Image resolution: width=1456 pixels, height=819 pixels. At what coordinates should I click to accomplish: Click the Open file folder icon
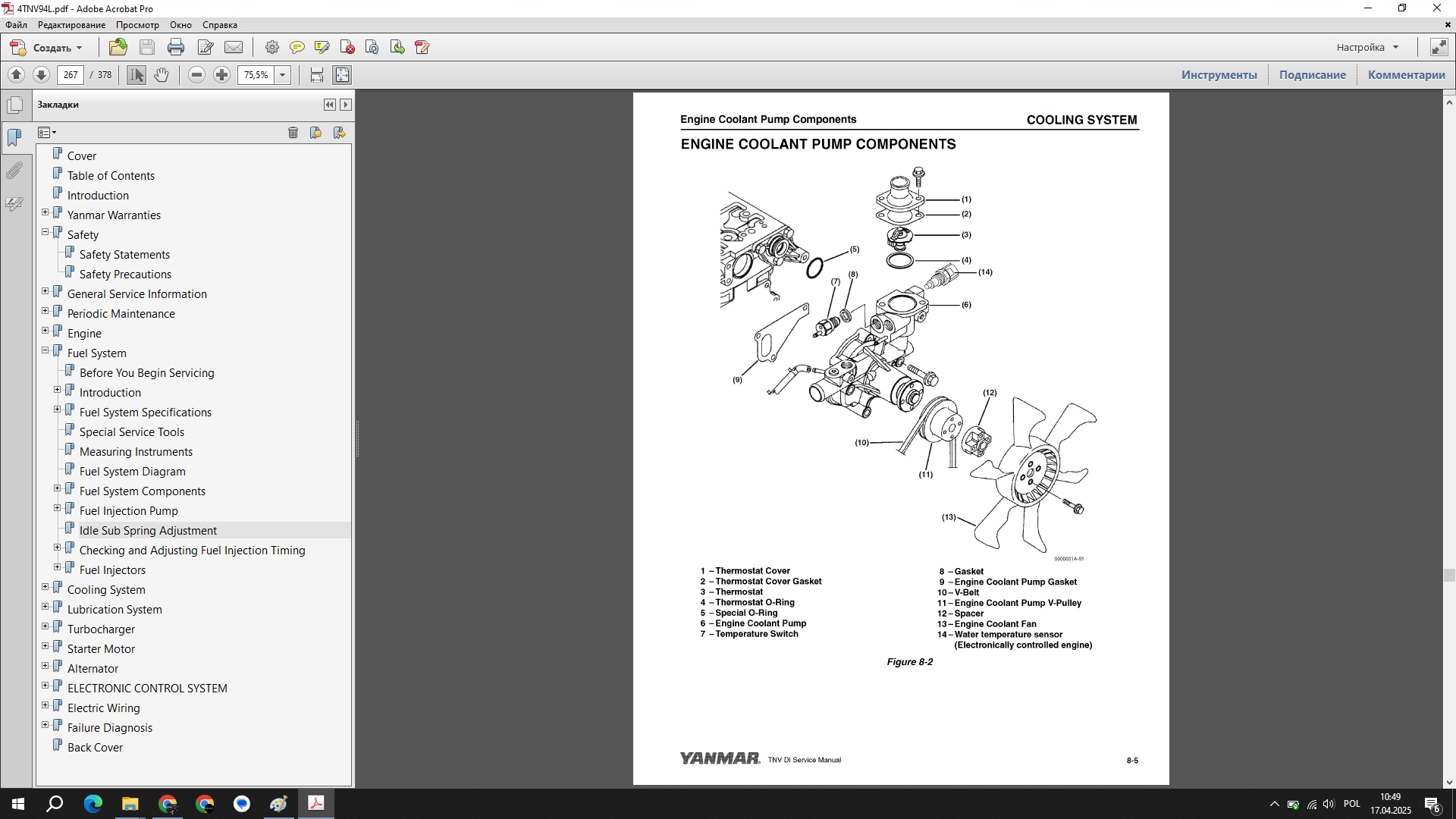click(x=118, y=48)
